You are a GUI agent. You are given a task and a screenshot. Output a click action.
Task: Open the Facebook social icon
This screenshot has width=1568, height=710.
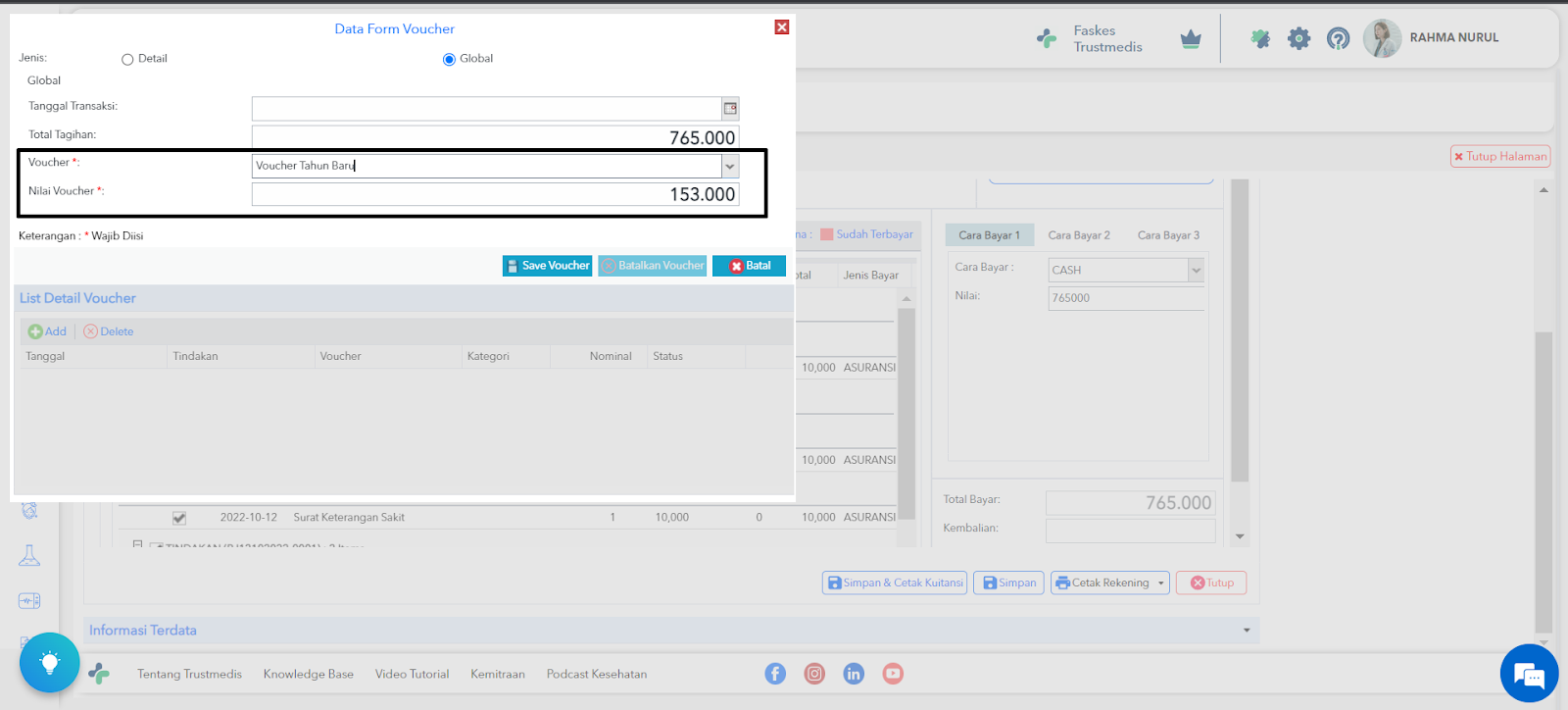[775, 674]
